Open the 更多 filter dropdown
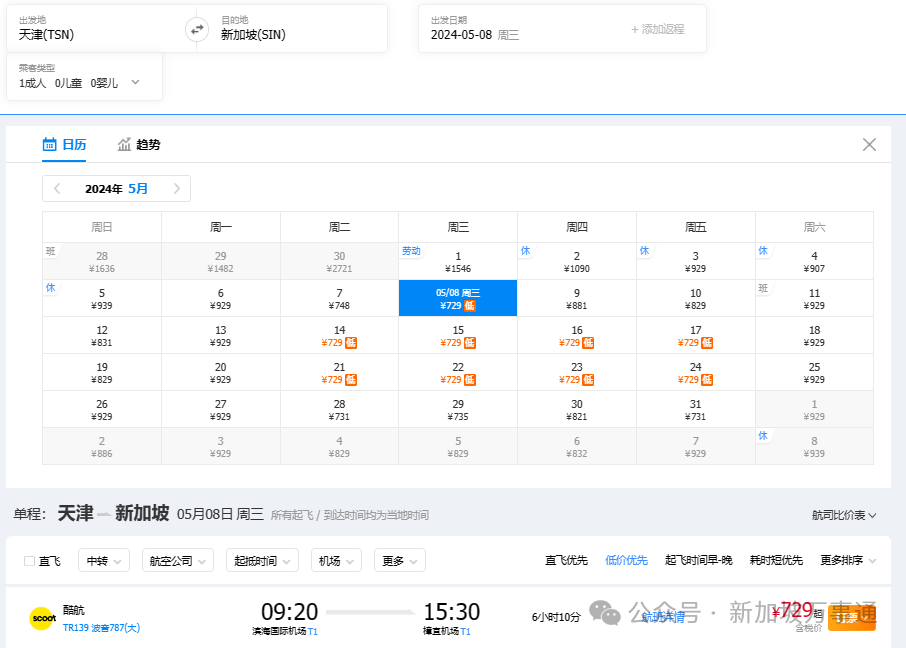 pyautogui.click(x=400, y=561)
